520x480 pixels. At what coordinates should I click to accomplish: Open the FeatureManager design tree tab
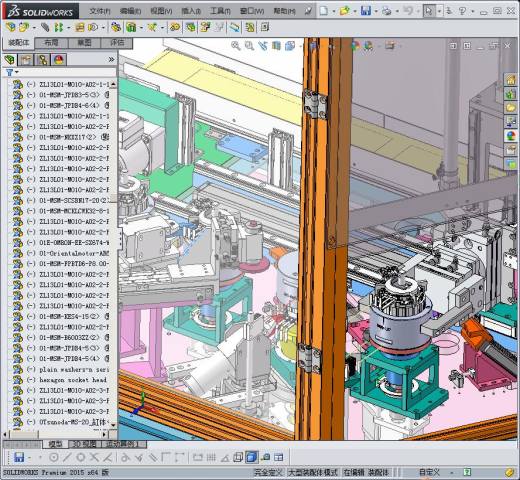point(10,60)
